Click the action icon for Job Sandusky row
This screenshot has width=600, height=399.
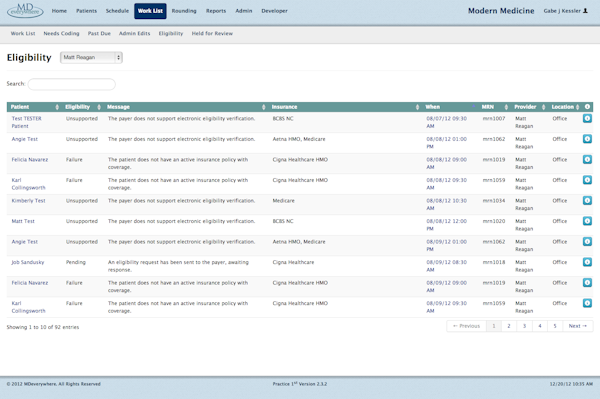tap(587, 262)
